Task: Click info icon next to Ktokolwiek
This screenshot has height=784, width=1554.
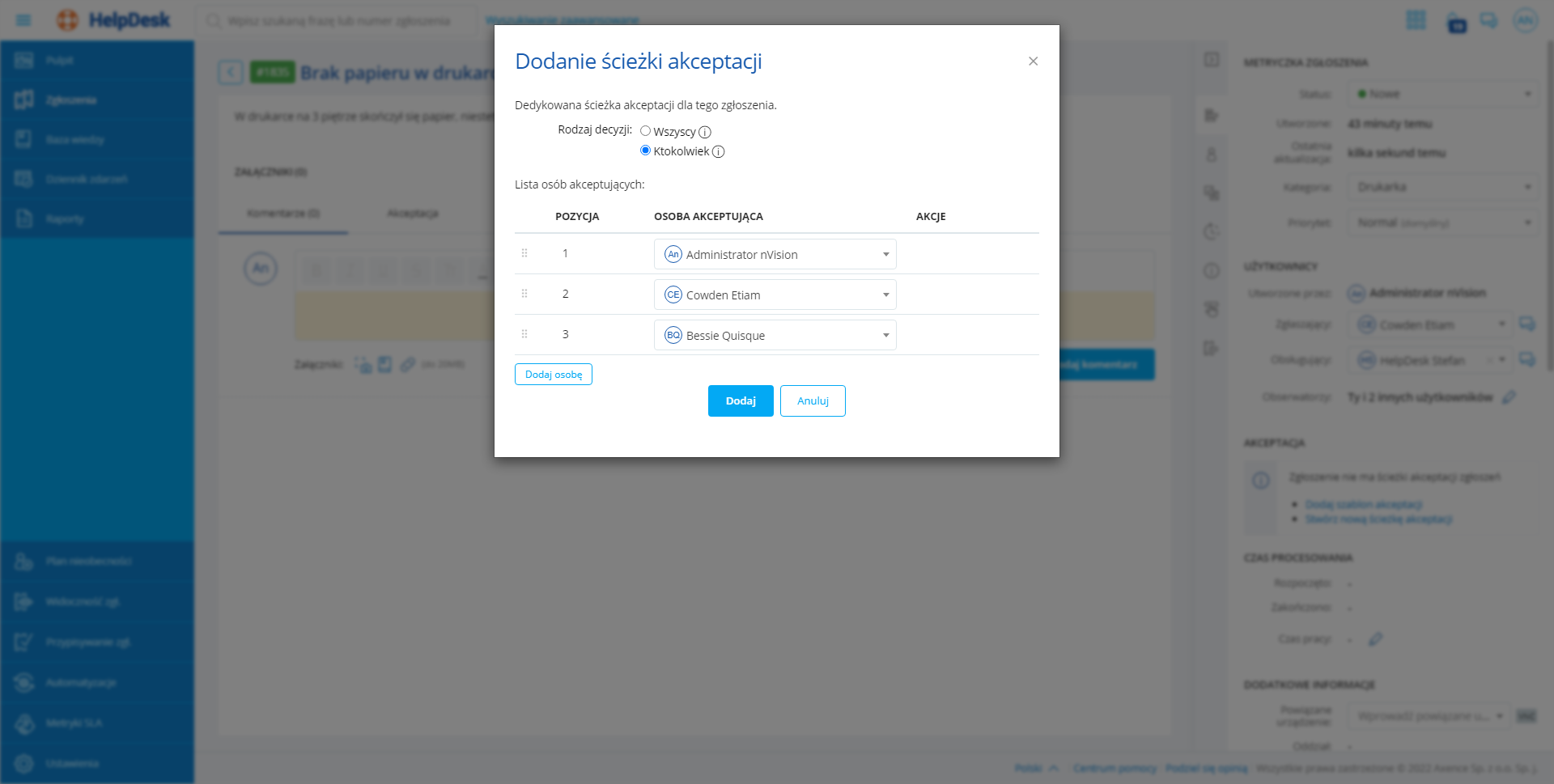Action: click(x=718, y=151)
